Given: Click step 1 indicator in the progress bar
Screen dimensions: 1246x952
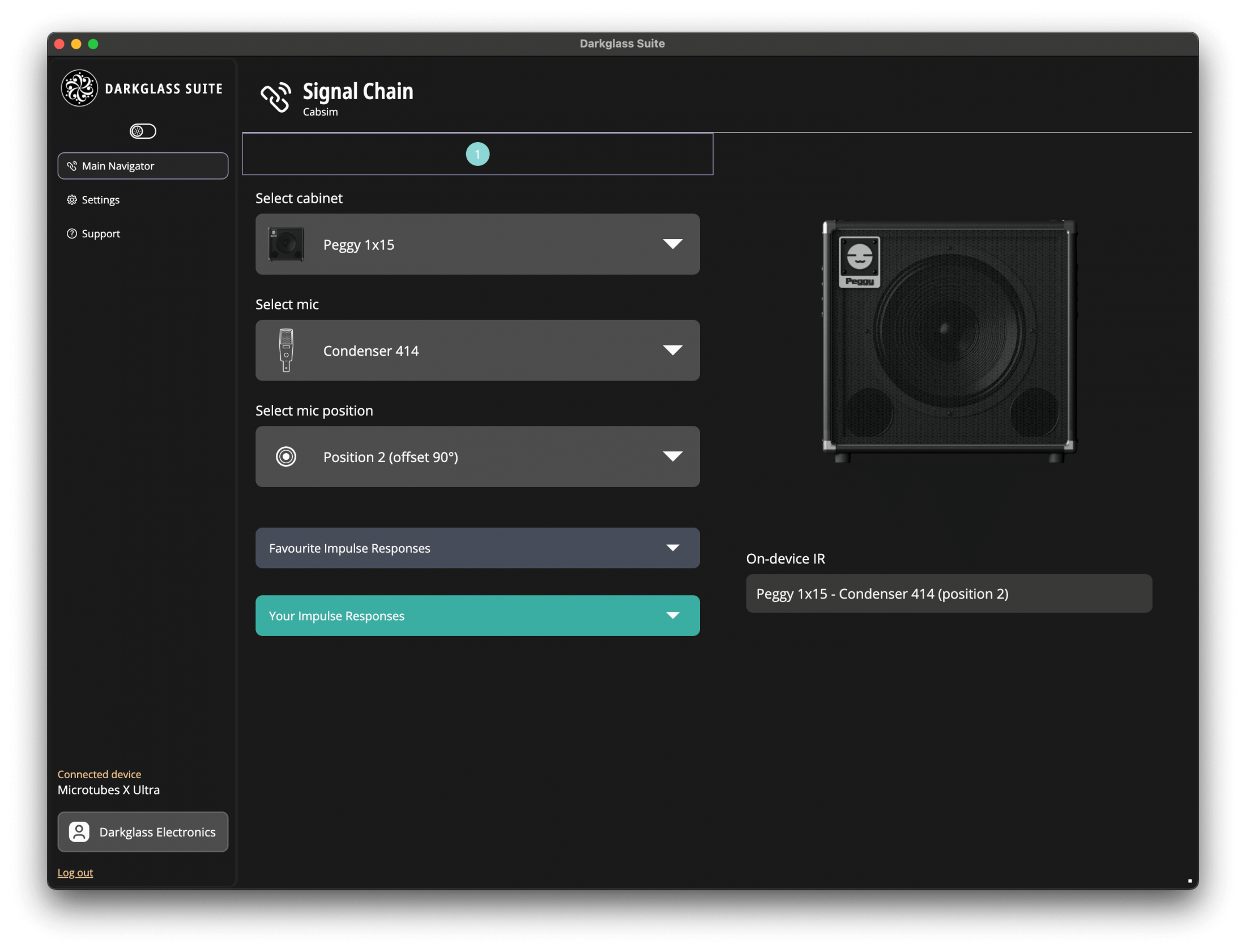Looking at the screenshot, I should pyautogui.click(x=477, y=153).
